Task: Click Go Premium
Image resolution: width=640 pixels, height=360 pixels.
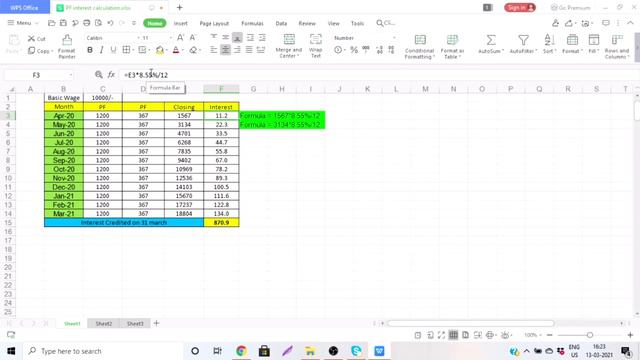Action: click(570, 8)
